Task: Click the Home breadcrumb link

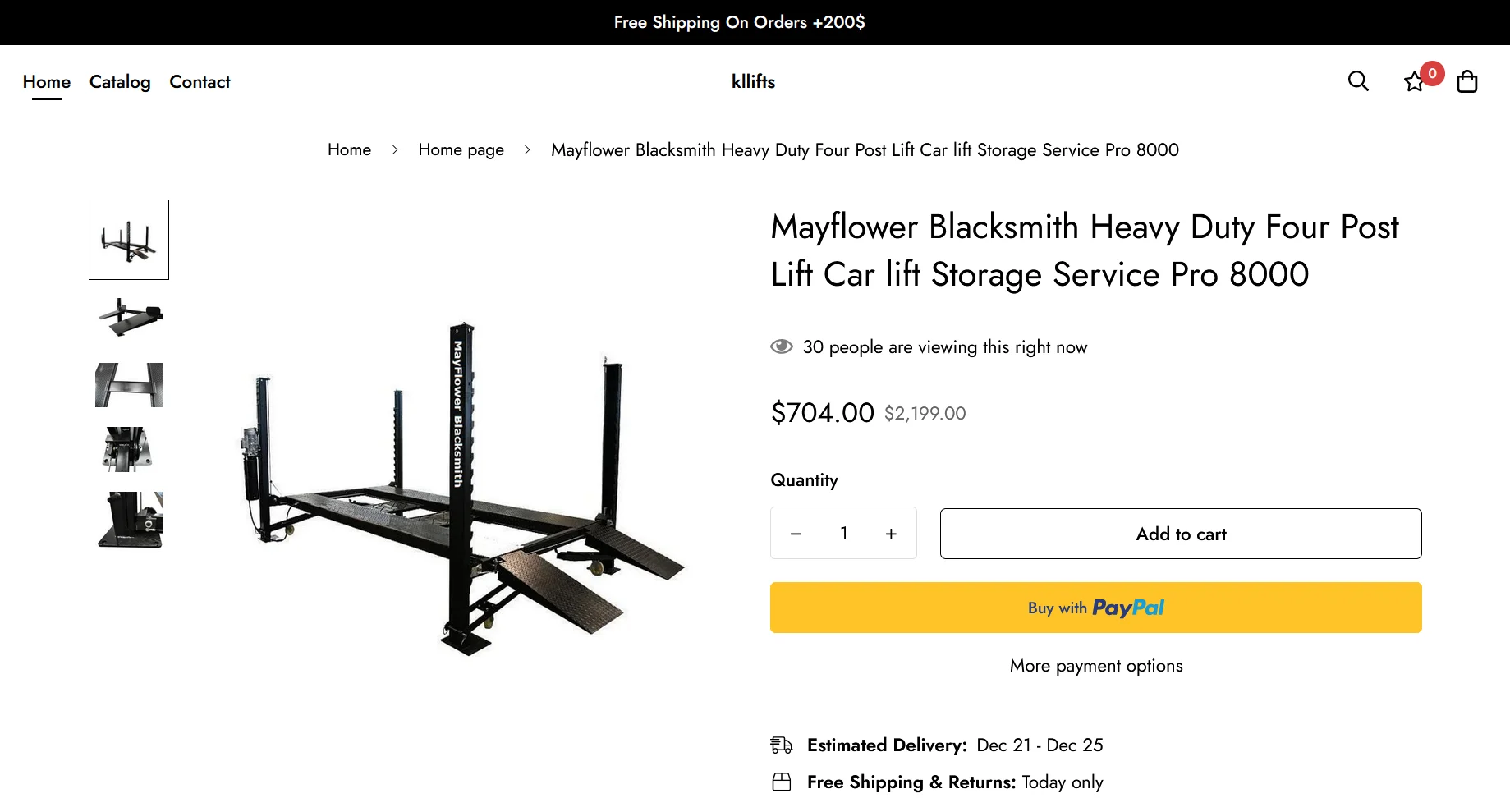Action: coord(349,149)
